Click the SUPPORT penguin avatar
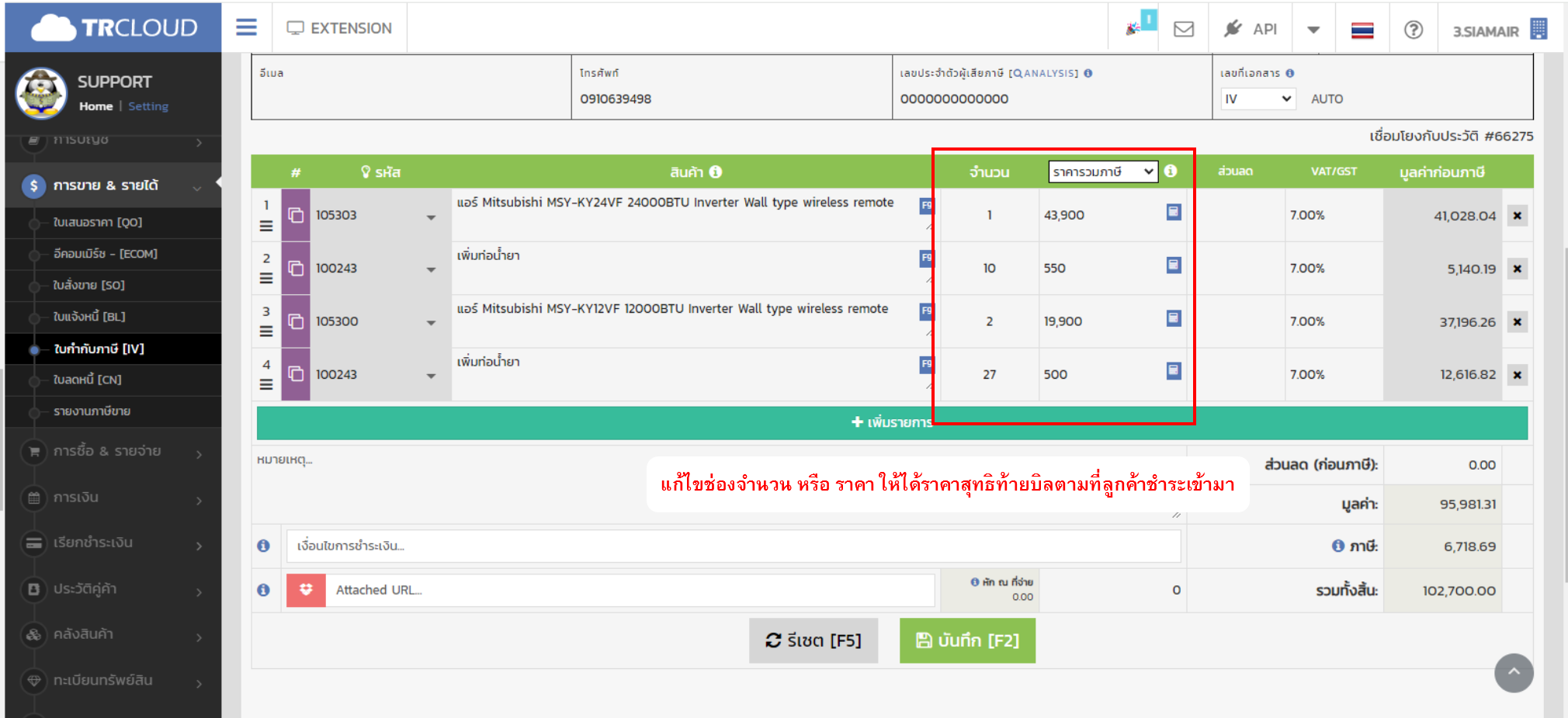 [41, 93]
